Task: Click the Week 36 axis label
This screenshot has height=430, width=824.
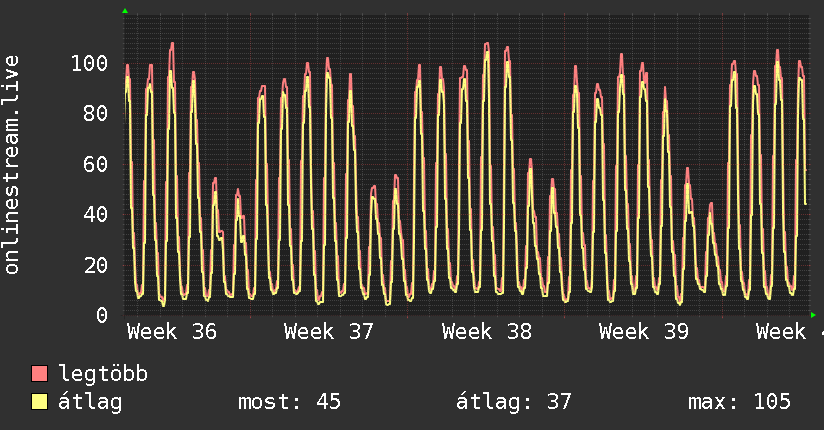Action: (x=172, y=332)
